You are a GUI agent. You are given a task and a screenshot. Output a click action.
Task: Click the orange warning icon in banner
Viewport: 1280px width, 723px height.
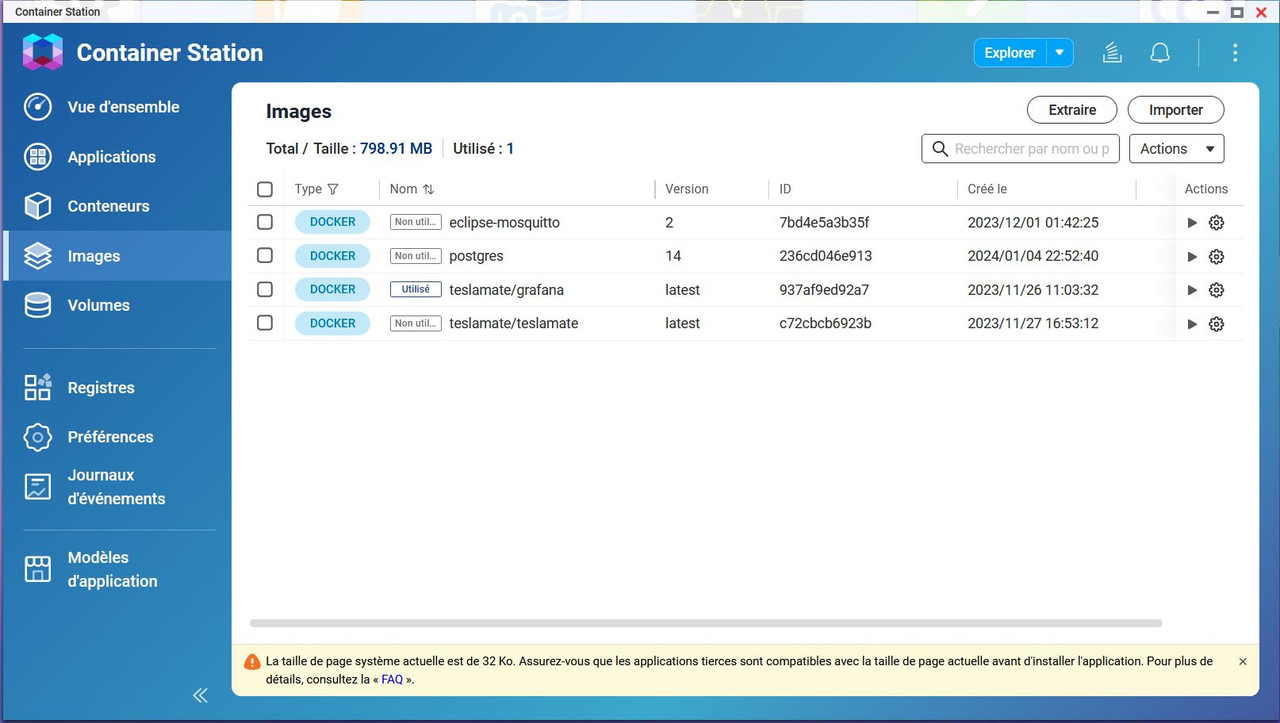point(252,662)
